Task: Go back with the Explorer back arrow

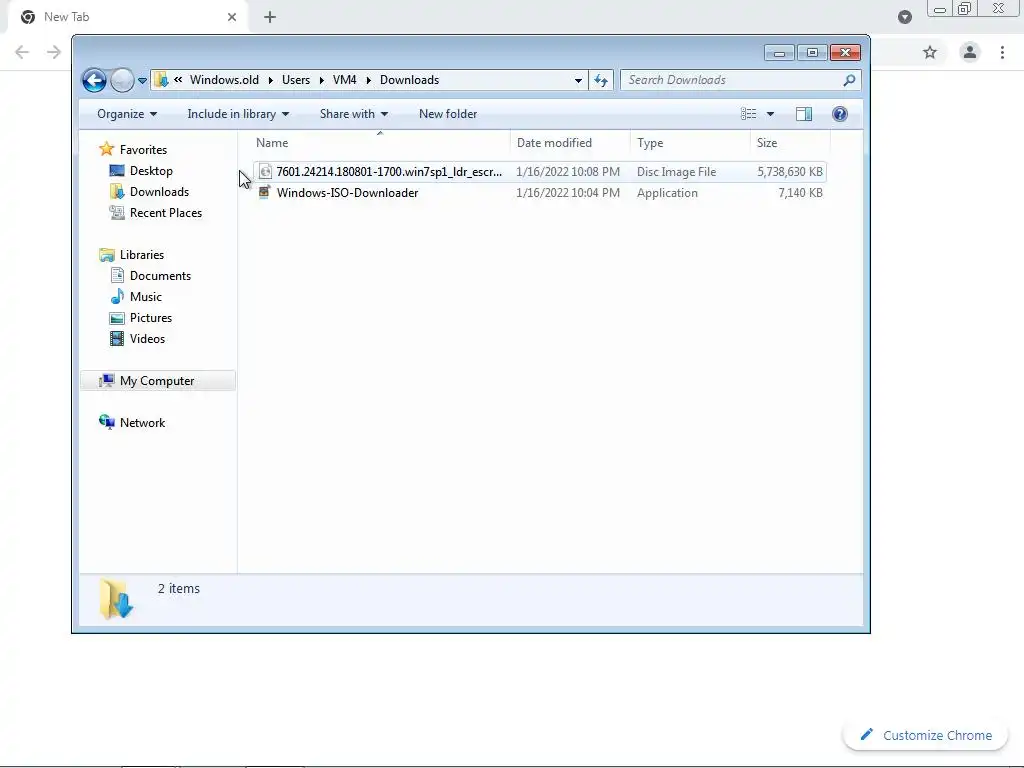Action: 94,80
